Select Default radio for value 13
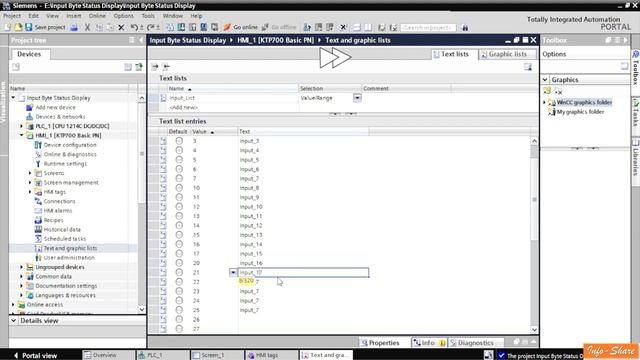 click(x=179, y=216)
